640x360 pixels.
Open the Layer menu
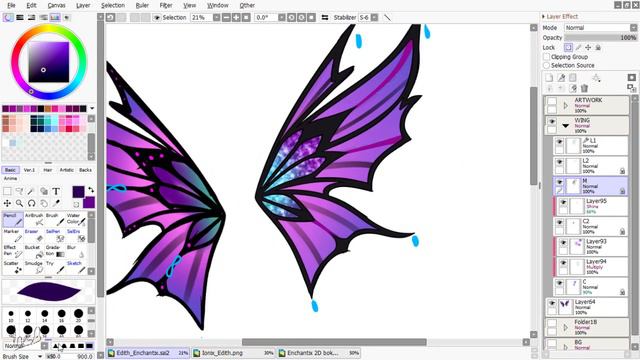click(x=83, y=5)
